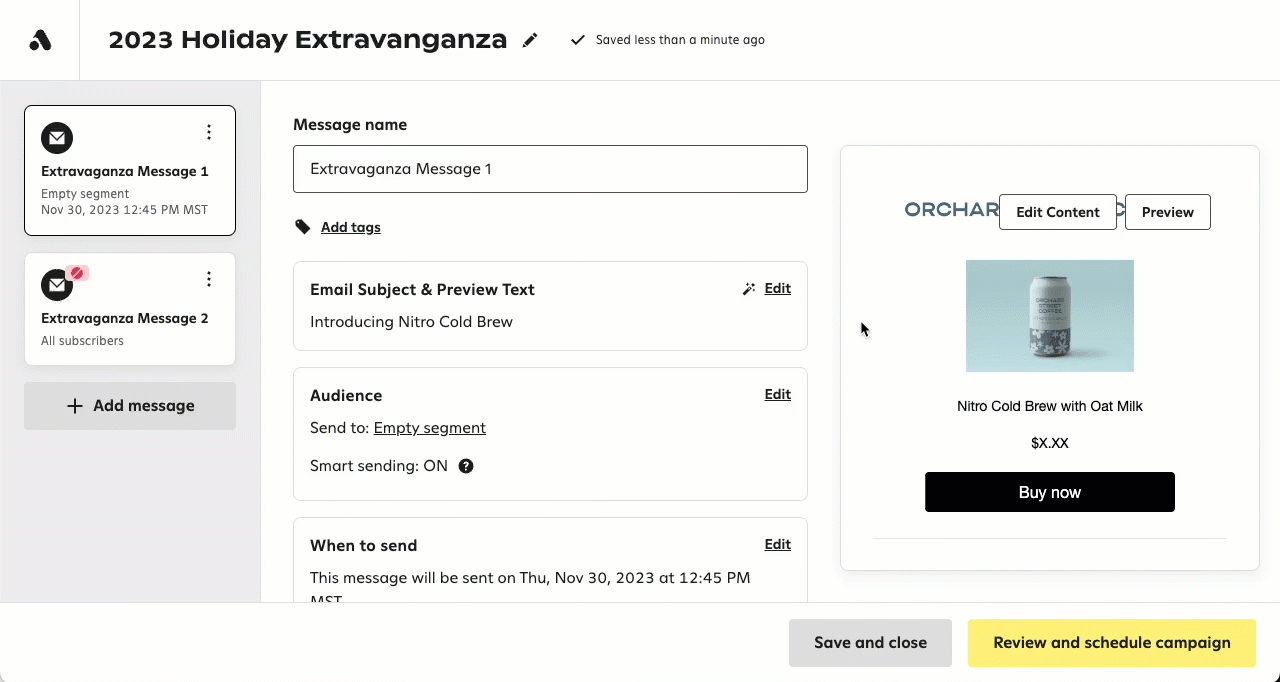This screenshot has height=682, width=1280.
Task: Click the black app logo icon
Action: coord(38,39)
